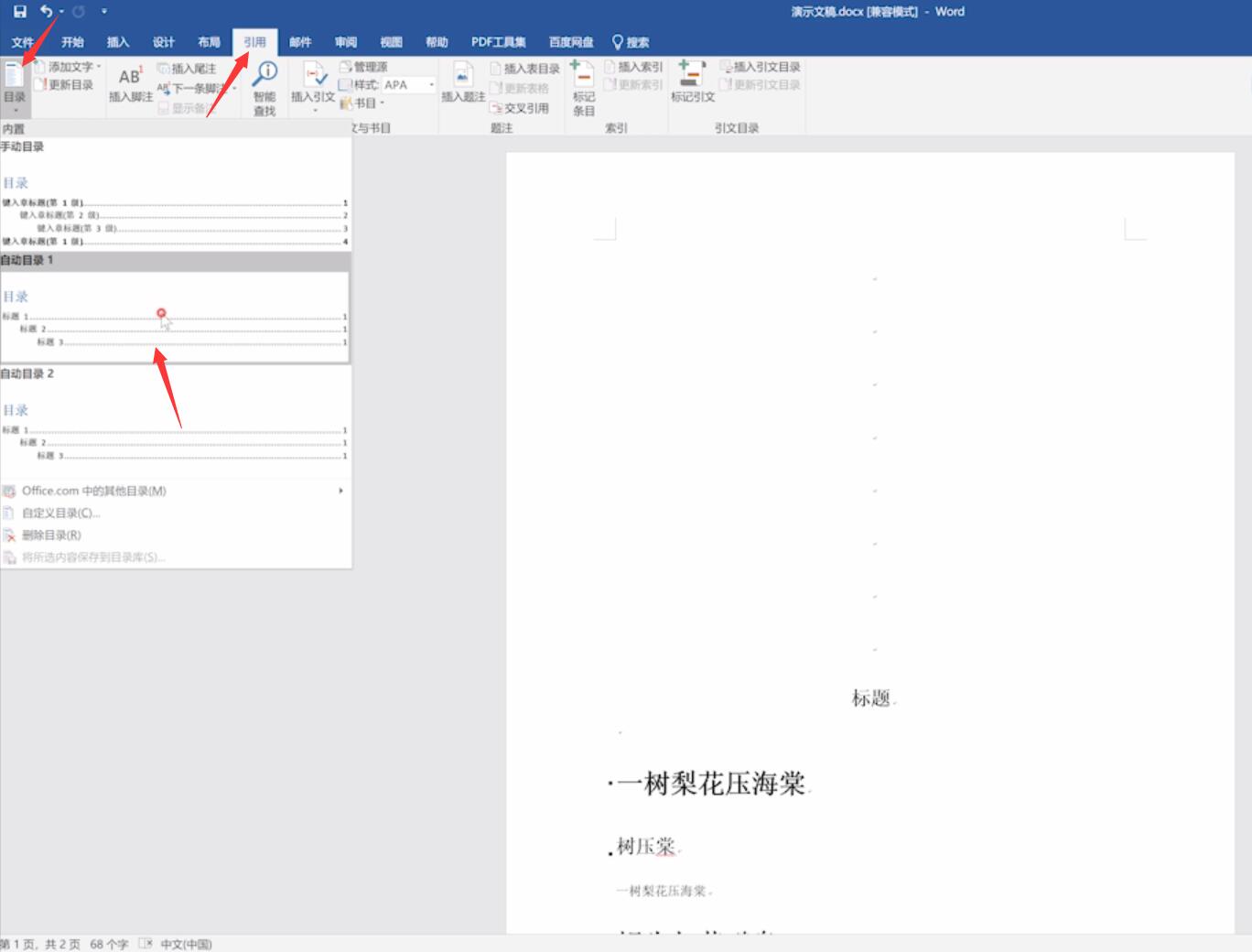The height and width of the screenshot is (952, 1252).
Task: Click the 一树梨花压海棠 heading in document
Action: coord(711,784)
